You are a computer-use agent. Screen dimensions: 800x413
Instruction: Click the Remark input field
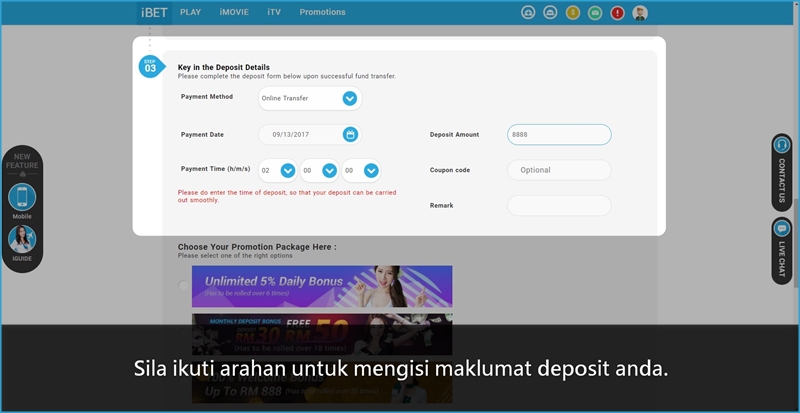[559, 205]
